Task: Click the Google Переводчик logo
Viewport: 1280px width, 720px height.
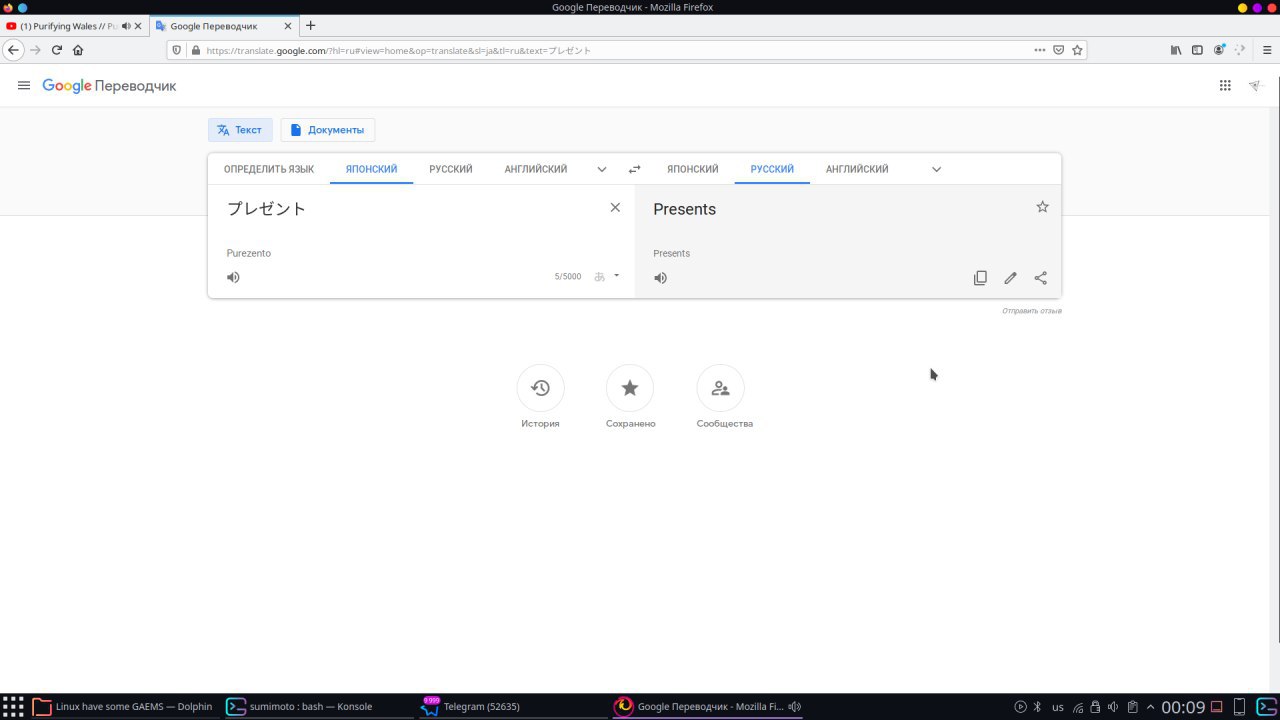Action: (109, 86)
